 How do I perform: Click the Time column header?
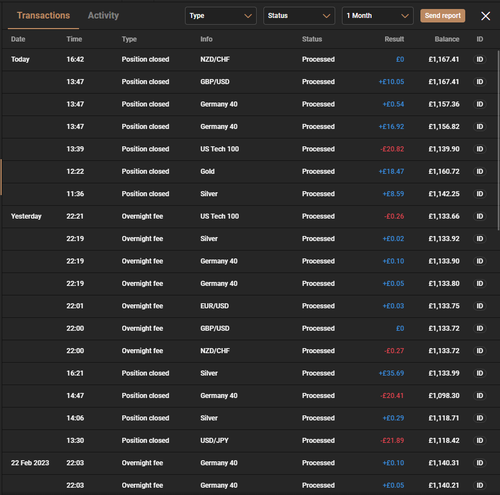74,39
